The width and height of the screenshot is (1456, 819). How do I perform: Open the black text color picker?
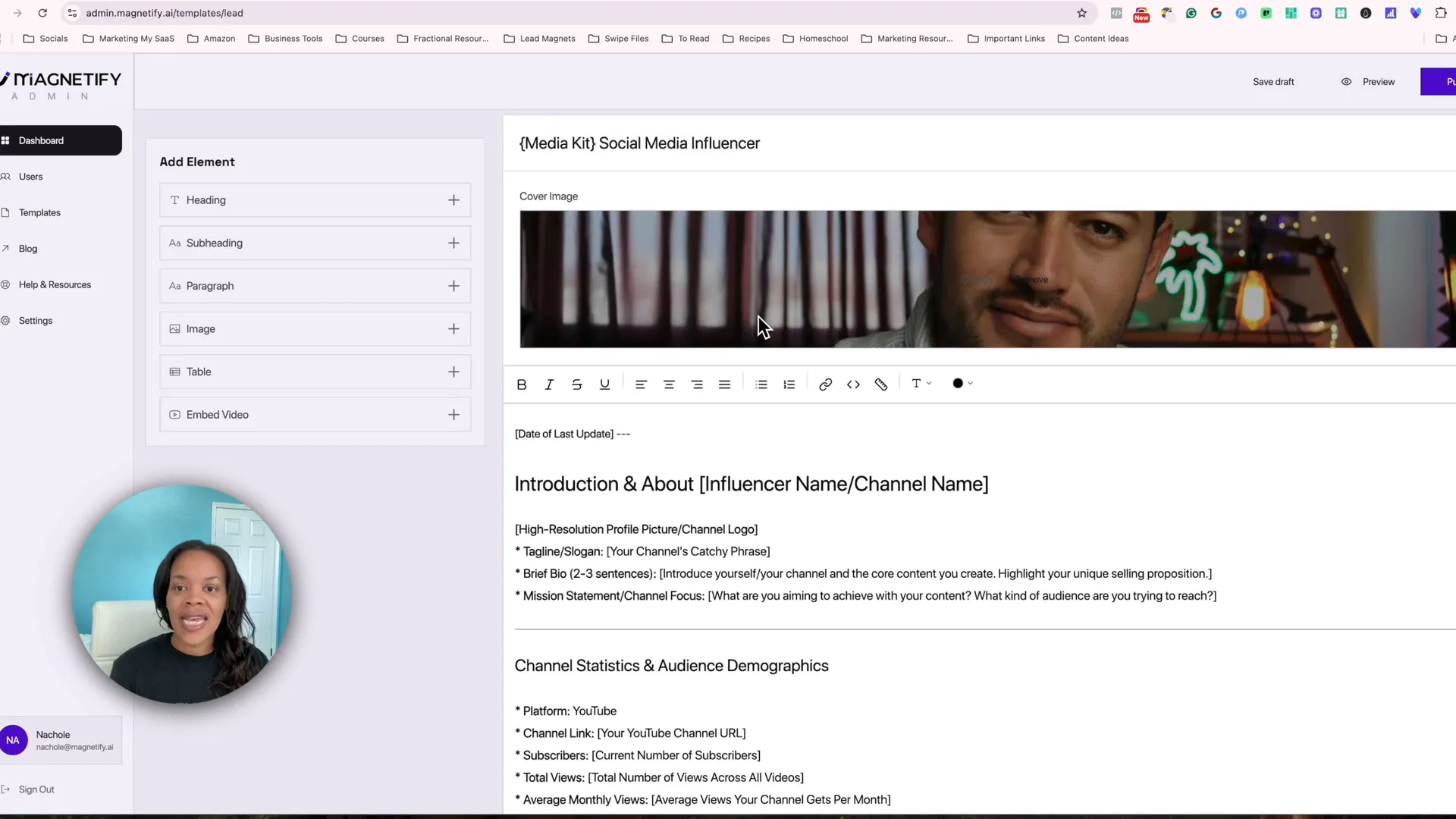[x=962, y=384]
